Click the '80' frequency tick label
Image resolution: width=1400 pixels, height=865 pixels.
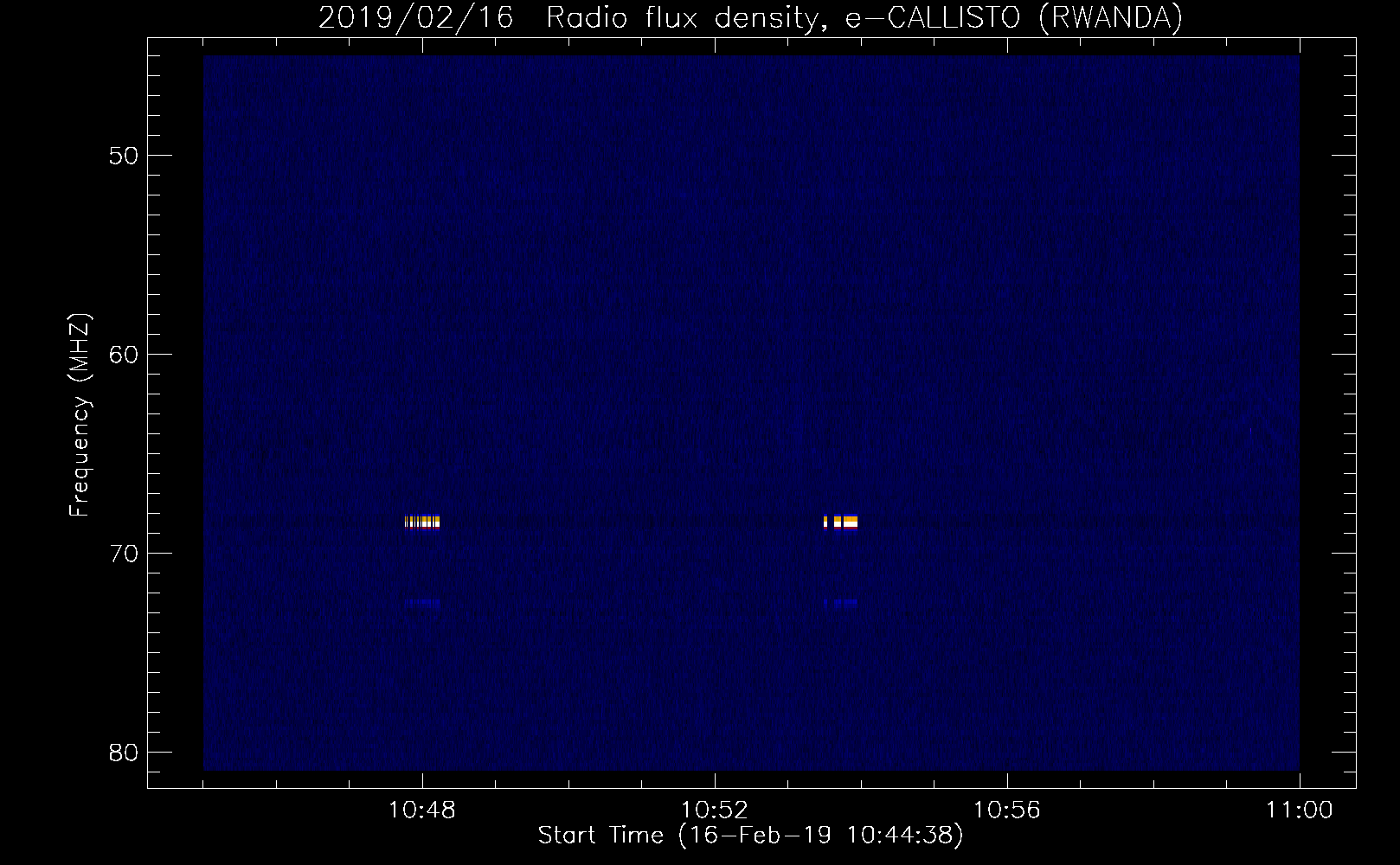(124, 753)
